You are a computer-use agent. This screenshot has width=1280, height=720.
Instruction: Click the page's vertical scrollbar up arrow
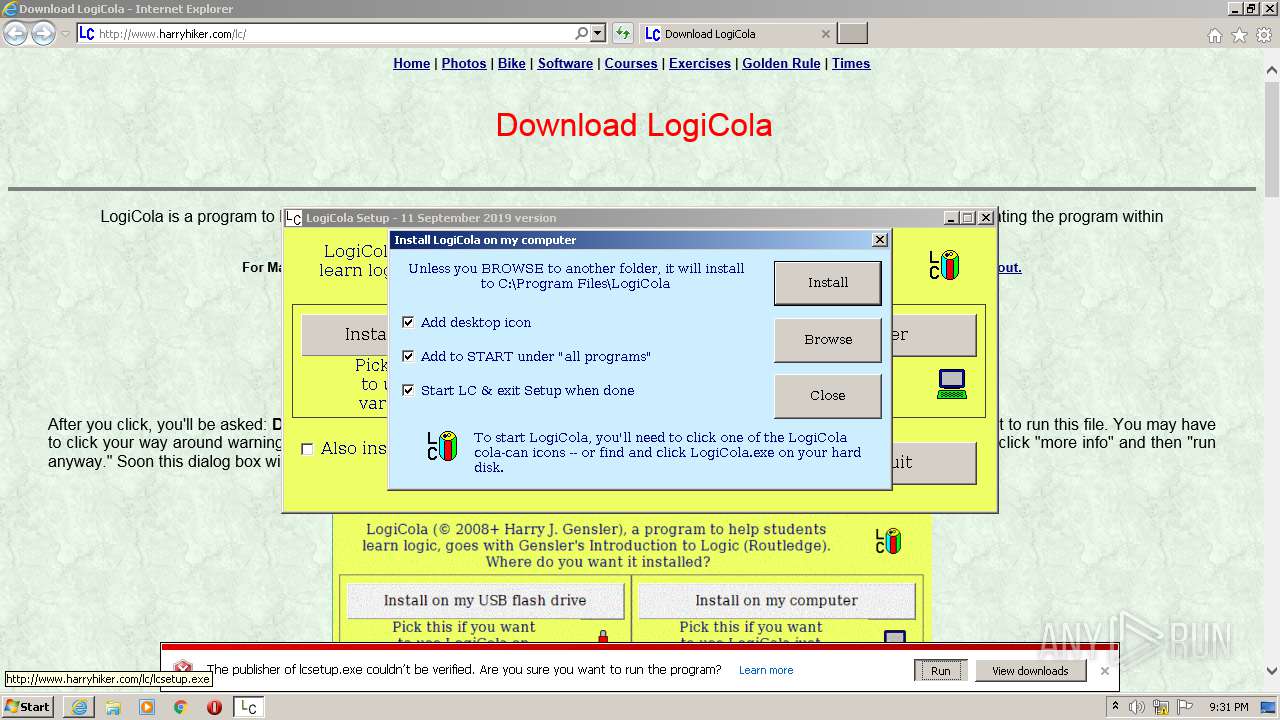coord(1272,71)
